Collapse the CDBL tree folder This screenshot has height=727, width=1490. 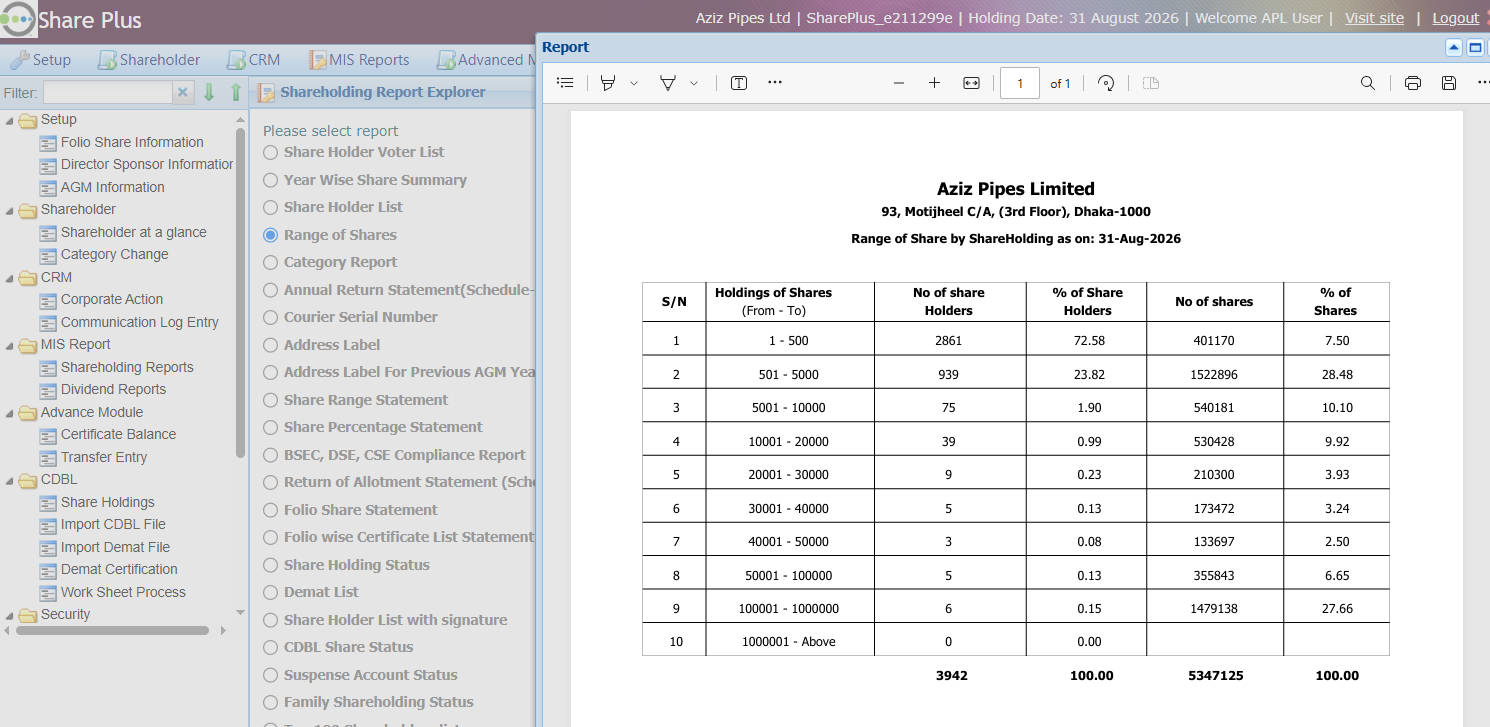tap(10, 481)
